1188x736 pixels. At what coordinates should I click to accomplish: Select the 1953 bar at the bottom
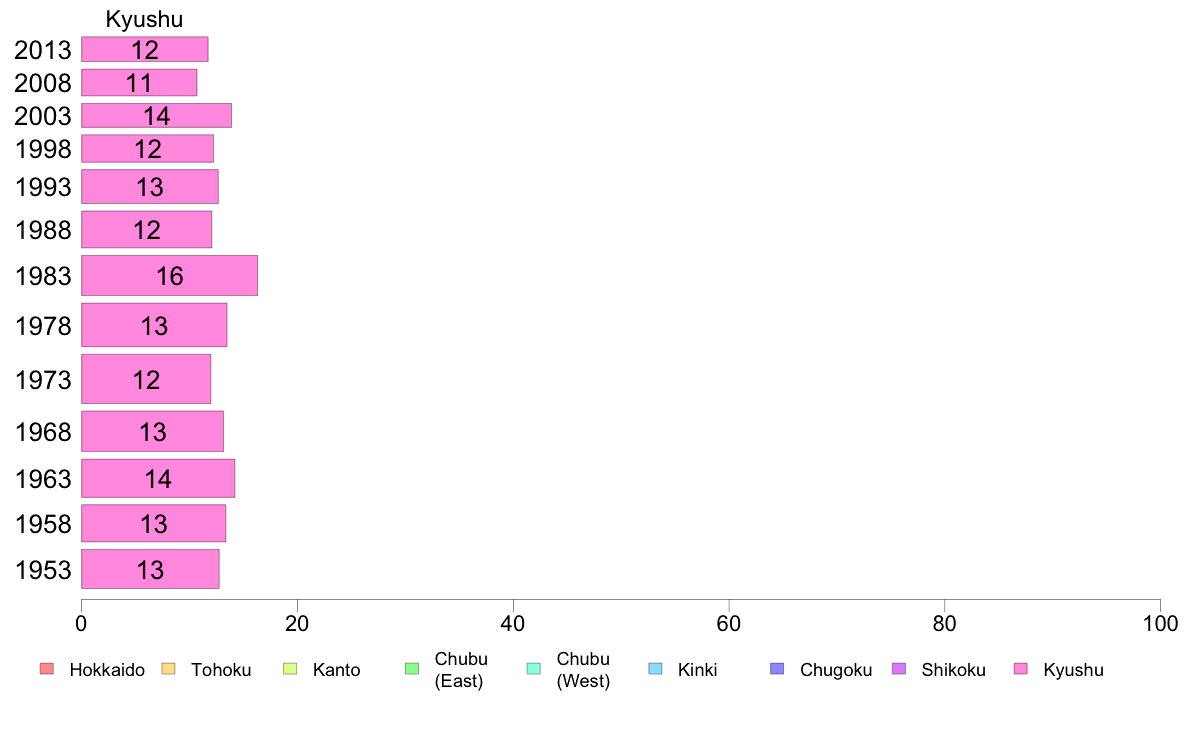pyautogui.click(x=151, y=569)
